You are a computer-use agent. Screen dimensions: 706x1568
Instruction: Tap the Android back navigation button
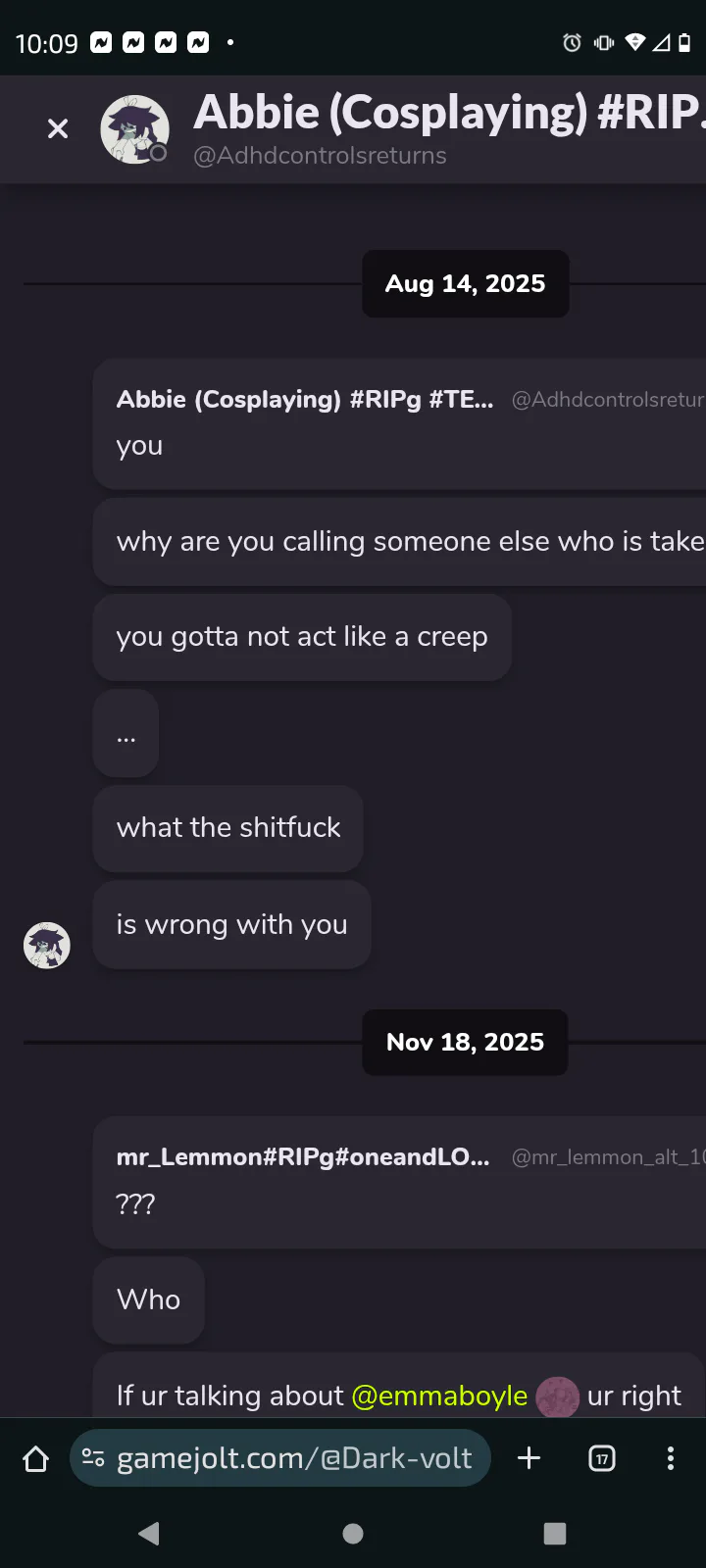click(x=149, y=1534)
